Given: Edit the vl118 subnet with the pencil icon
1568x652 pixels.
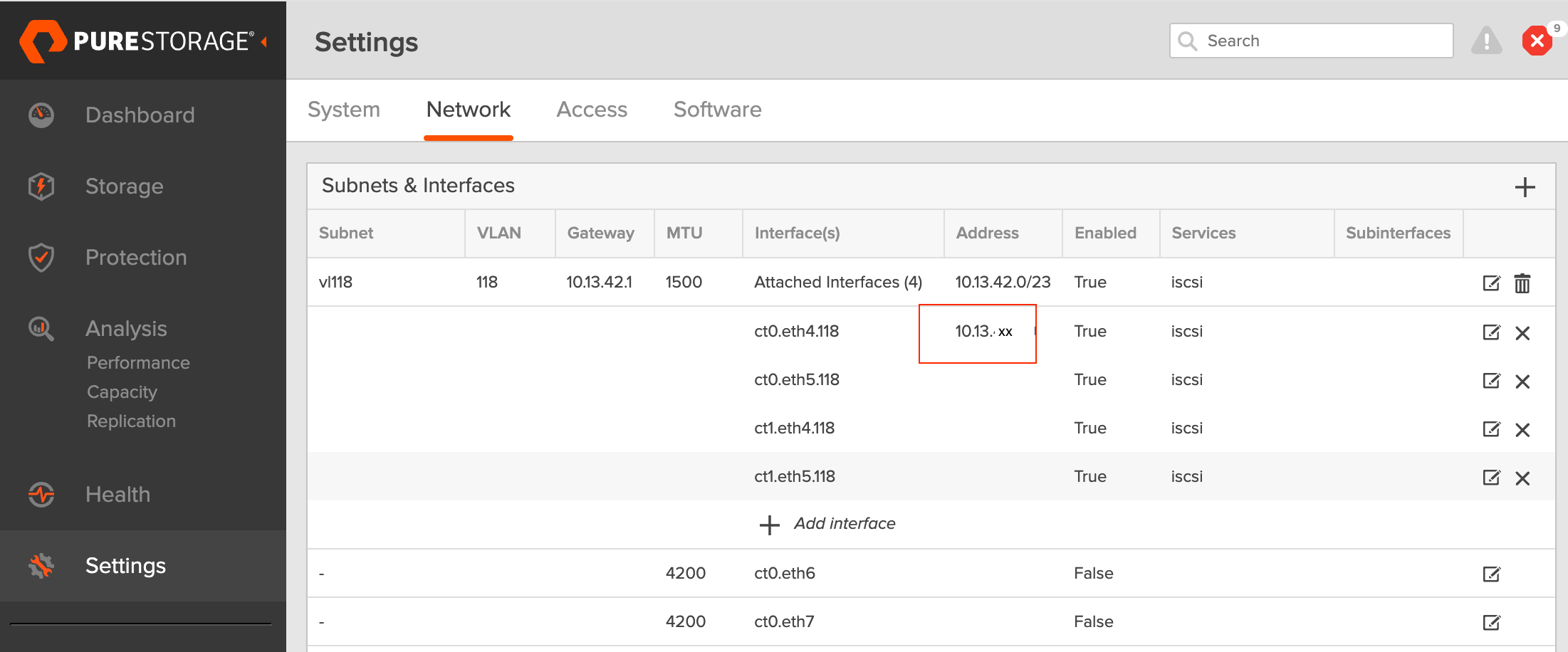Looking at the screenshot, I should pyautogui.click(x=1492, y=283).
